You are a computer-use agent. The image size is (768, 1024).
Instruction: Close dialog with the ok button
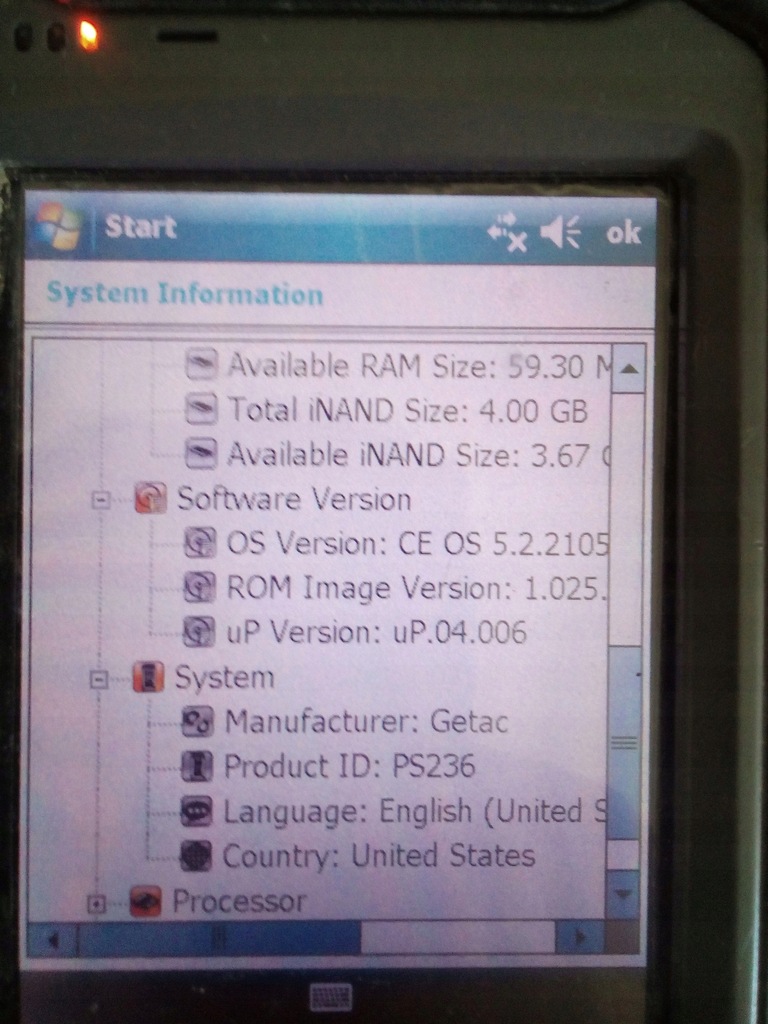[x=623, y=233]
